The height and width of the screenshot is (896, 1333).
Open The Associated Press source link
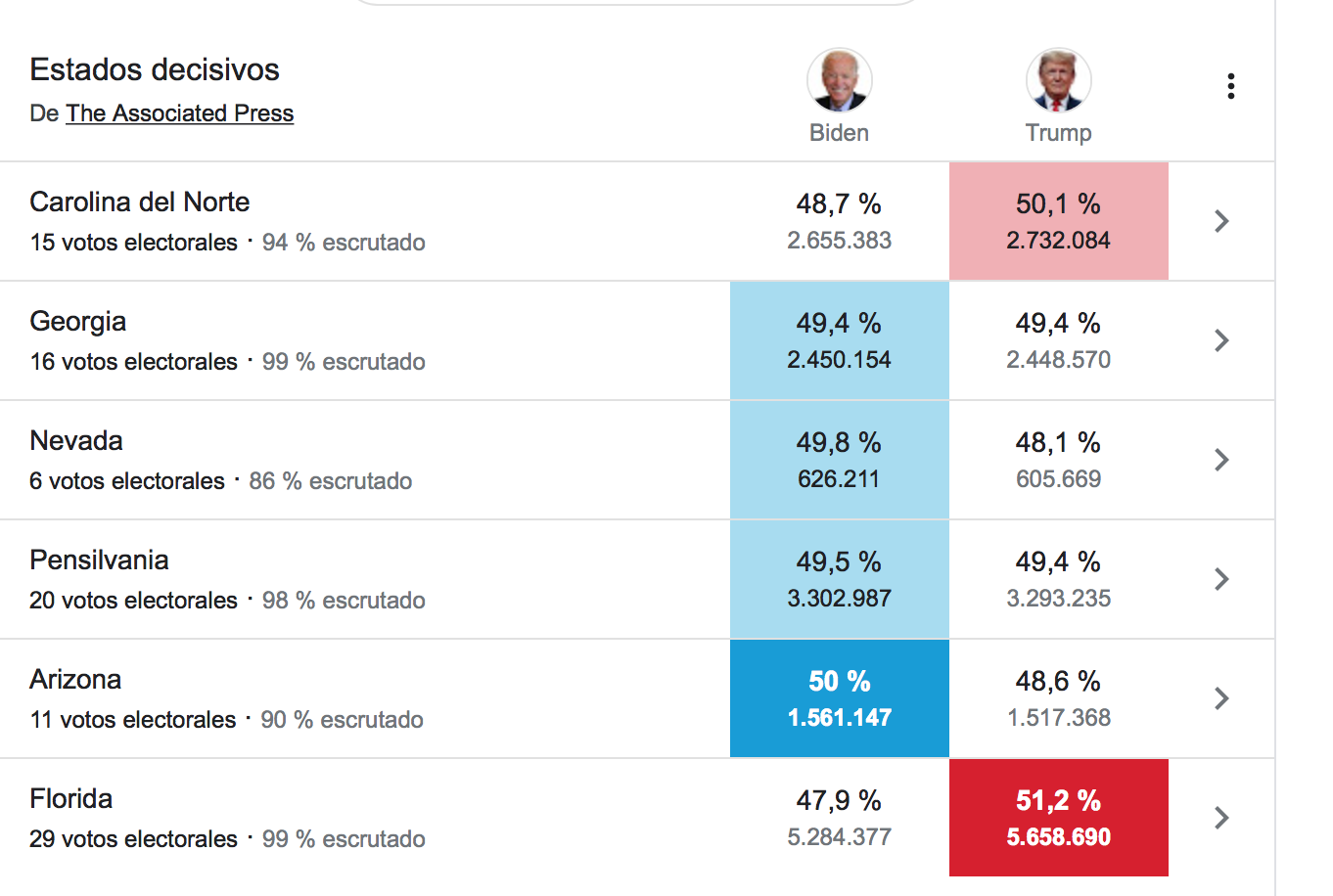coord(180,113)
